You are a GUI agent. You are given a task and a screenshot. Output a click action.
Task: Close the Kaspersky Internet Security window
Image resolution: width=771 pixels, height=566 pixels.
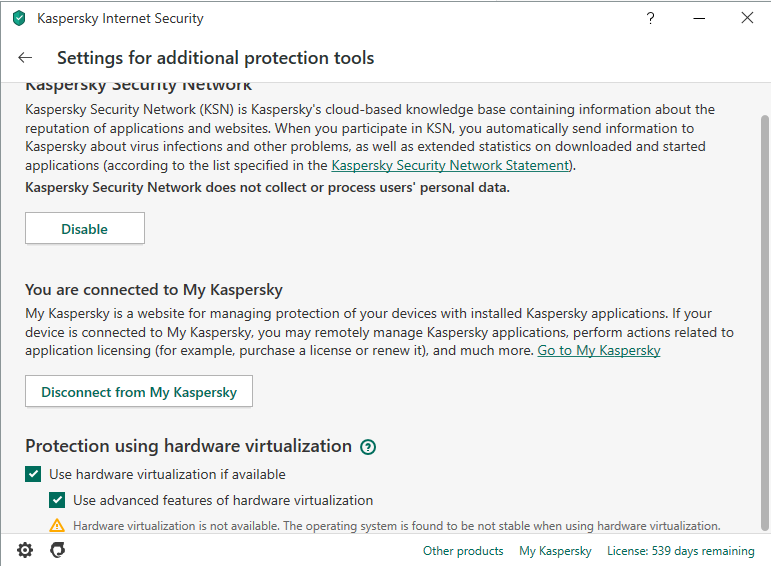(747, 18)
